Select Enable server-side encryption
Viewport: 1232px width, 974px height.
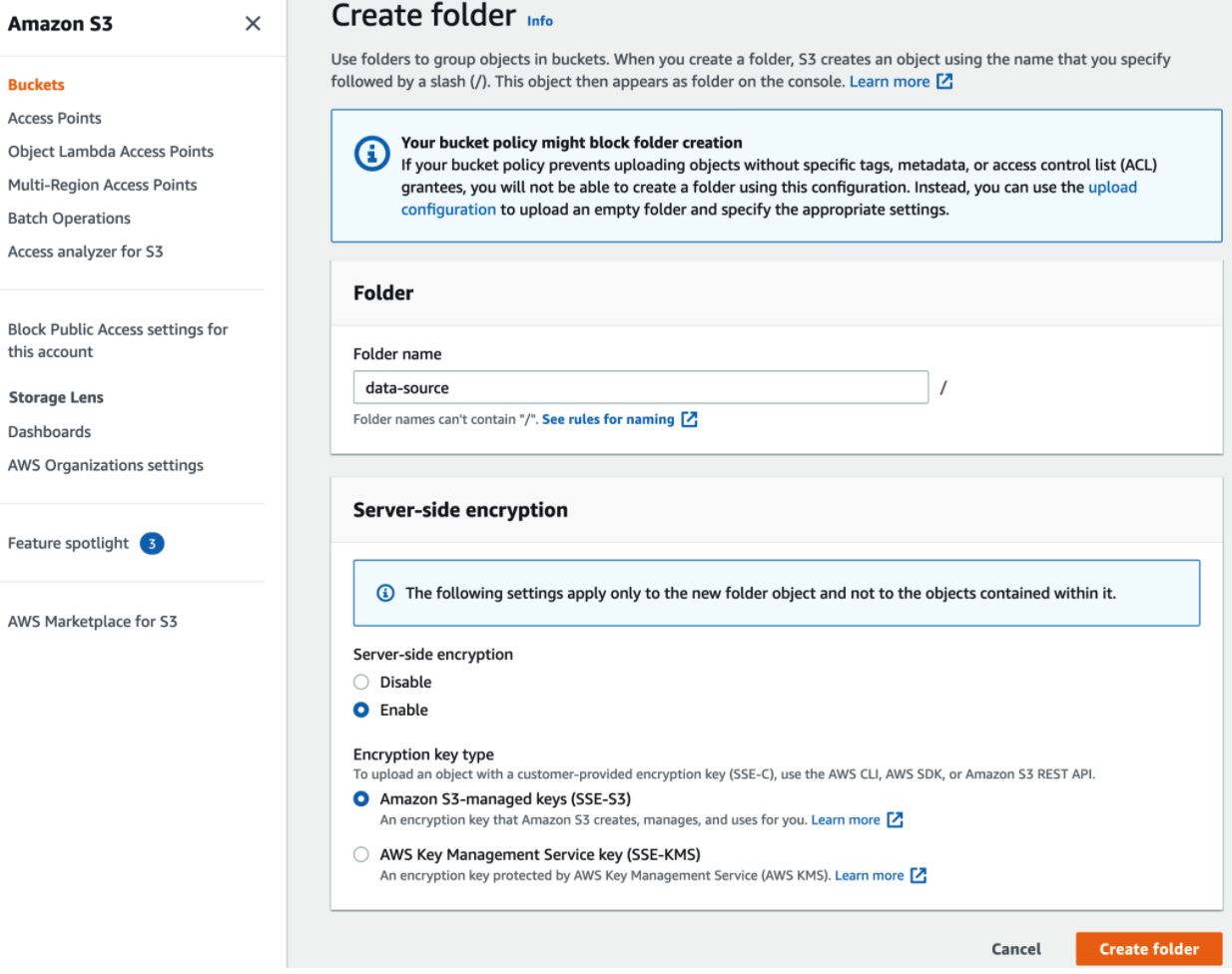point(361,710)
